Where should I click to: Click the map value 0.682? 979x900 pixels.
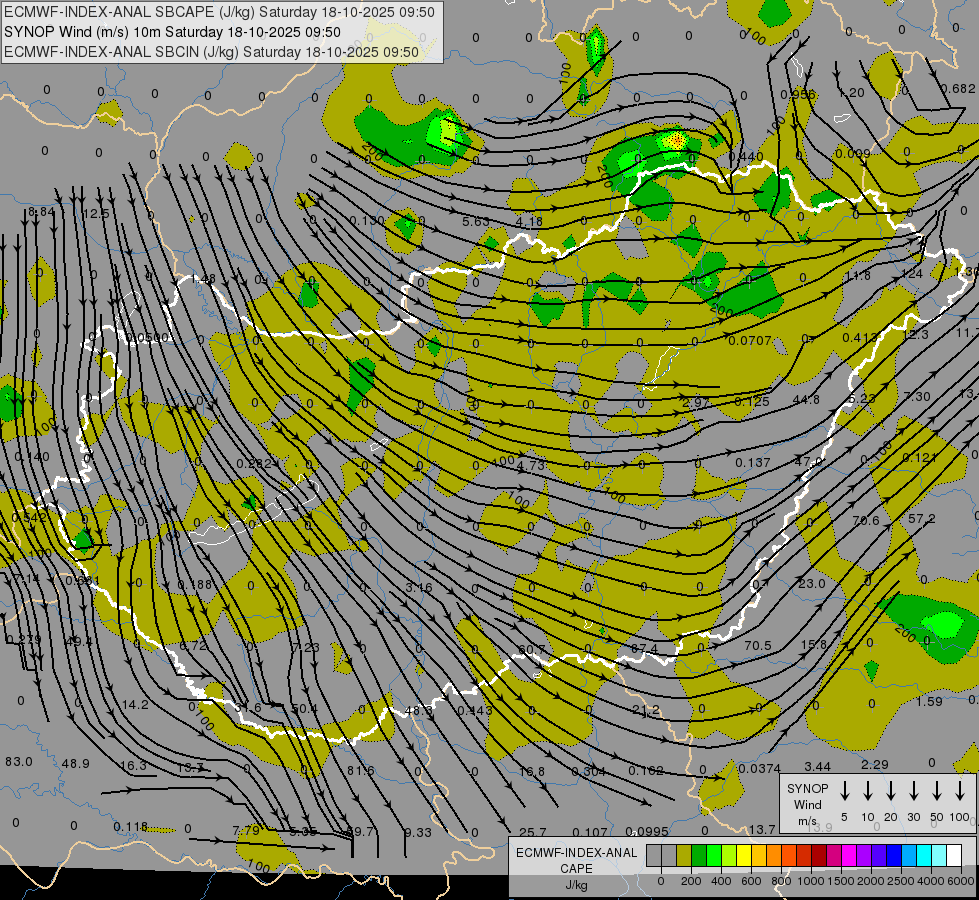[x=958, y=89]
